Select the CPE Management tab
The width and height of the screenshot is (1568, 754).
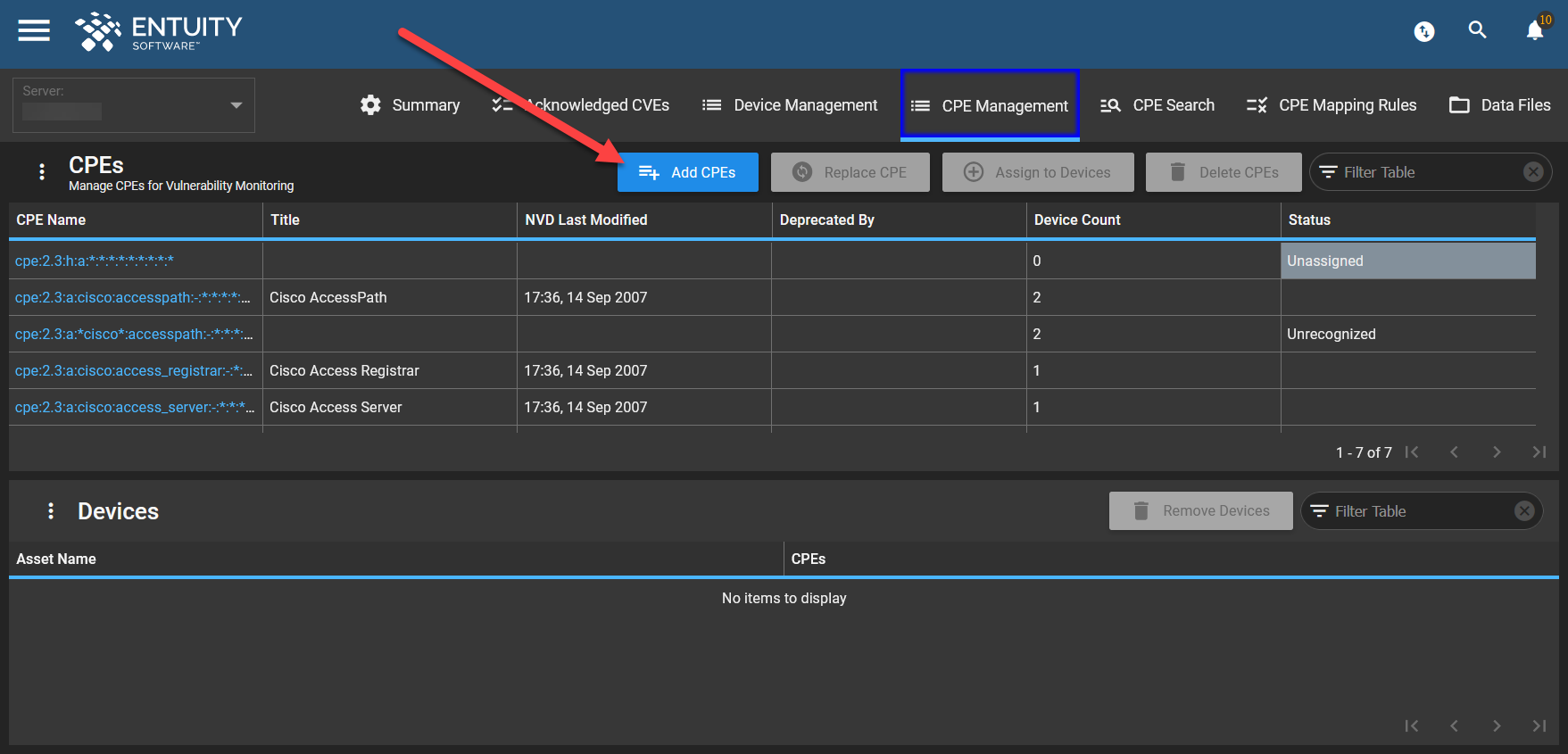coord(990,105)
